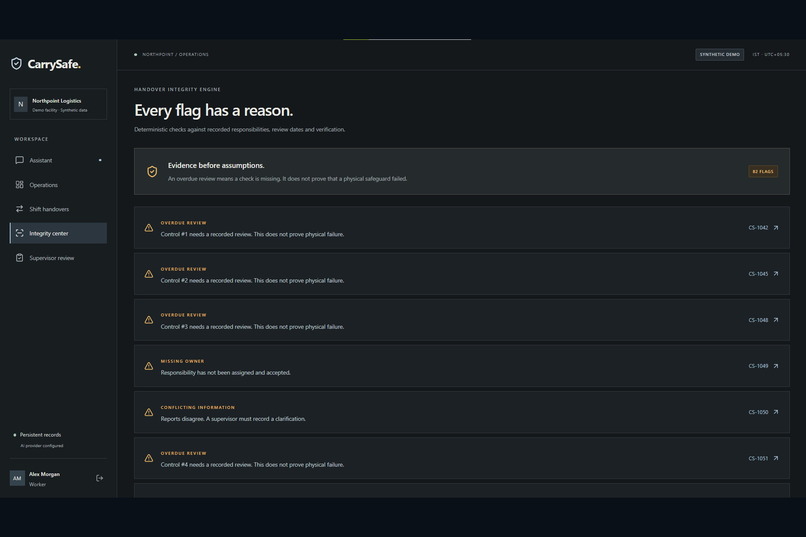Click Control #4 needs a recorded review text
The image size is (806, 537).
click(252, 465)
